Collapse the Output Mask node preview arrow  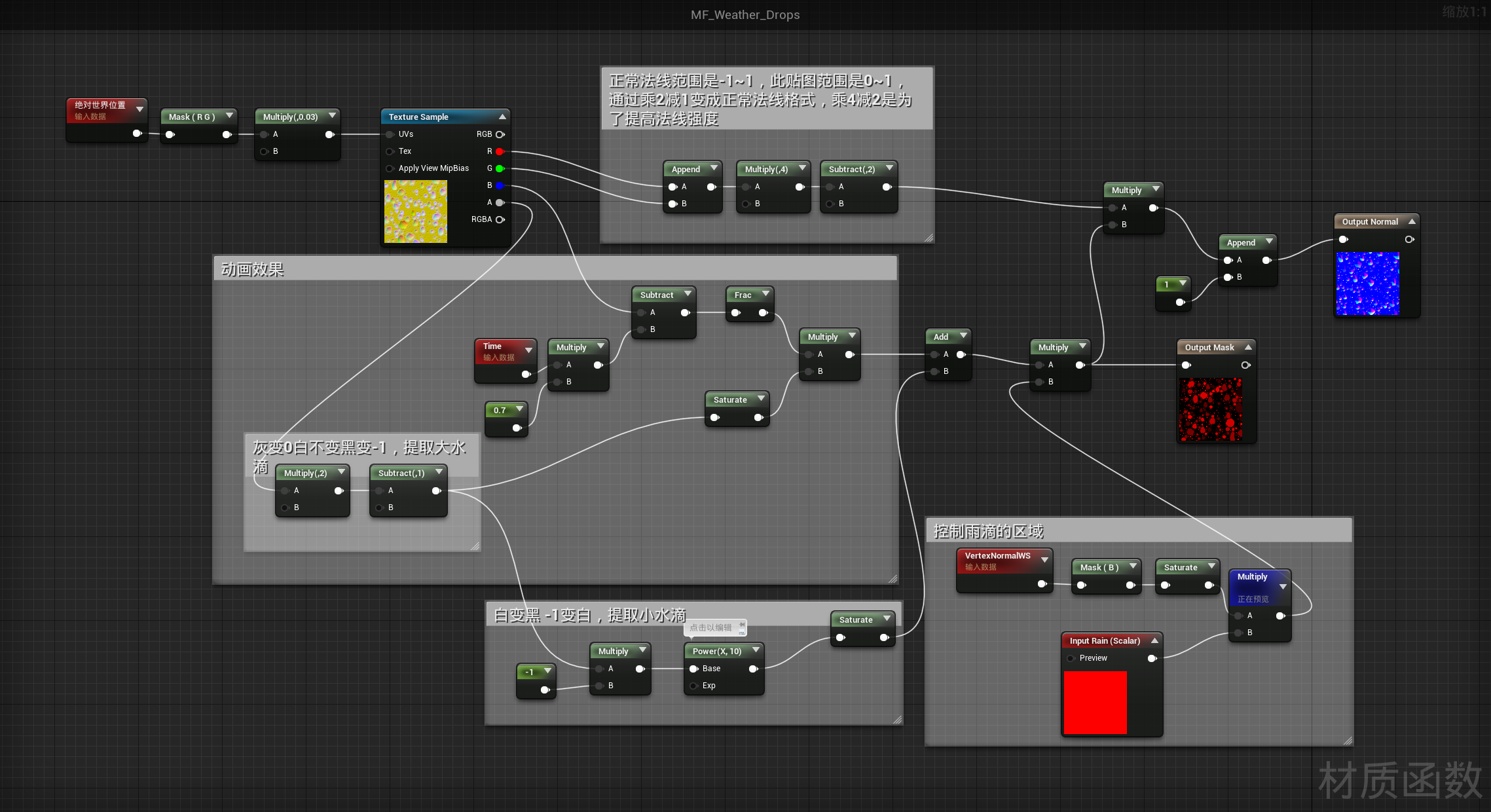[1248, 347]
